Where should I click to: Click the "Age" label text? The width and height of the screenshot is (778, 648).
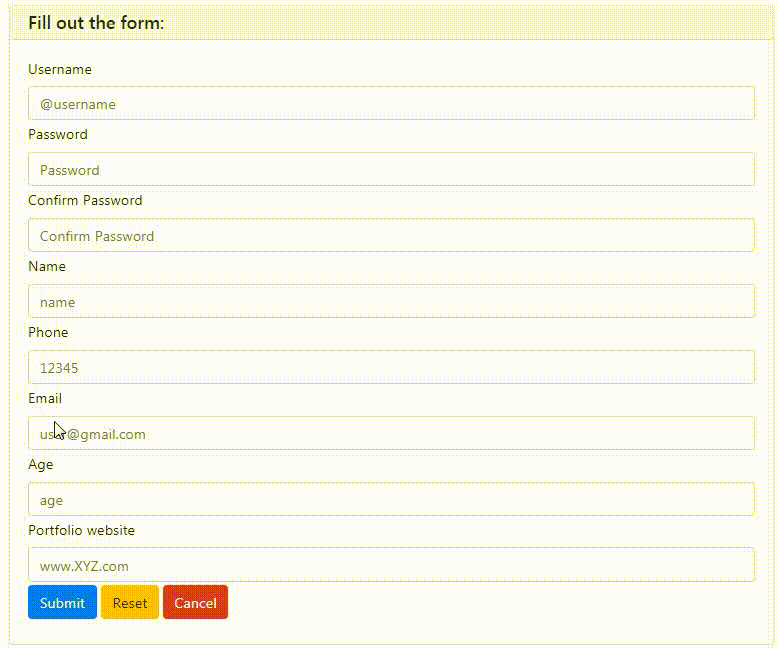coord(41,465)
